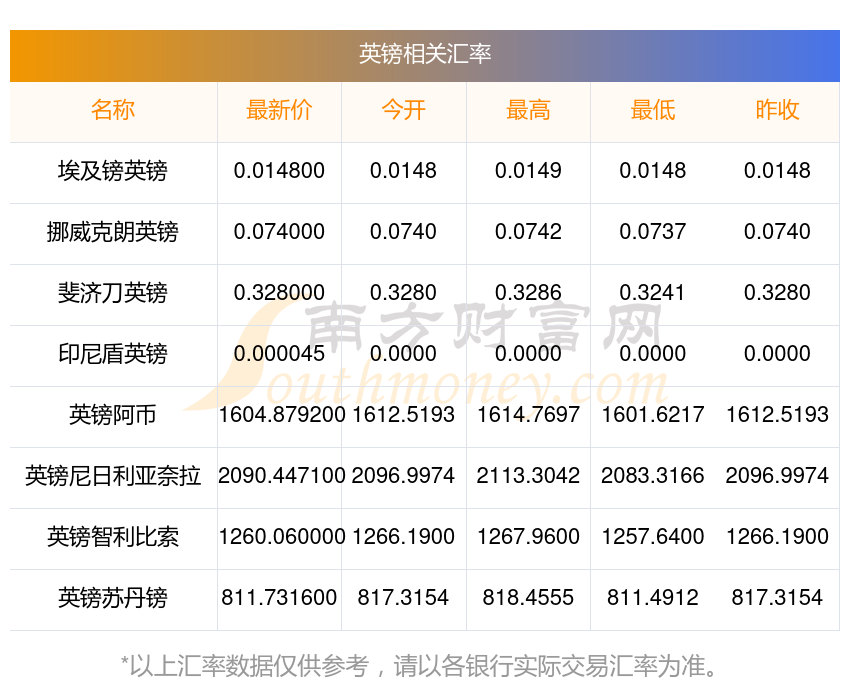Screen dimensions: 850x698
Task: Select the 昨收 column header
Action: (777, 110)
